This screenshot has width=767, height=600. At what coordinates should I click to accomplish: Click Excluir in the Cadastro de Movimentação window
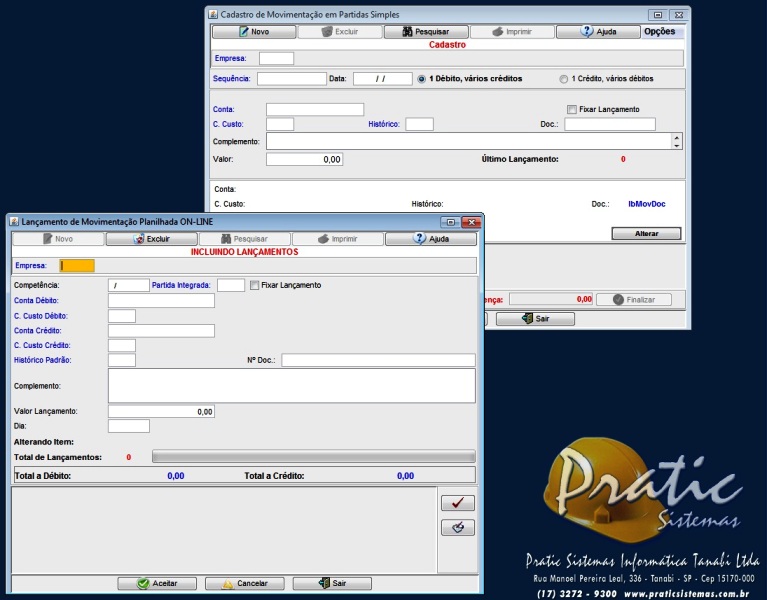click(340, 32)
